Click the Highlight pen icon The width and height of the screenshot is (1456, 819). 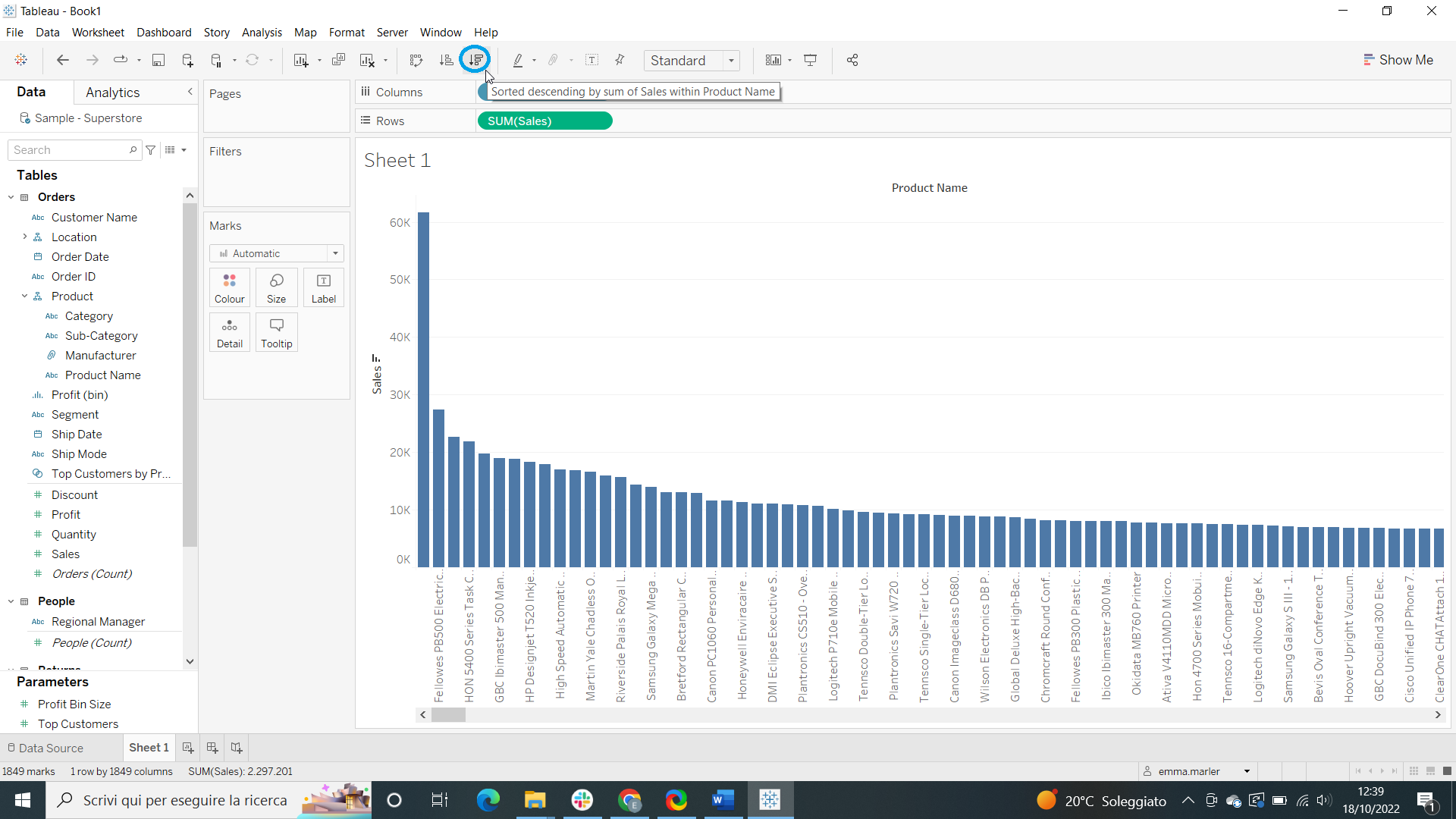(x=518, y=60)
